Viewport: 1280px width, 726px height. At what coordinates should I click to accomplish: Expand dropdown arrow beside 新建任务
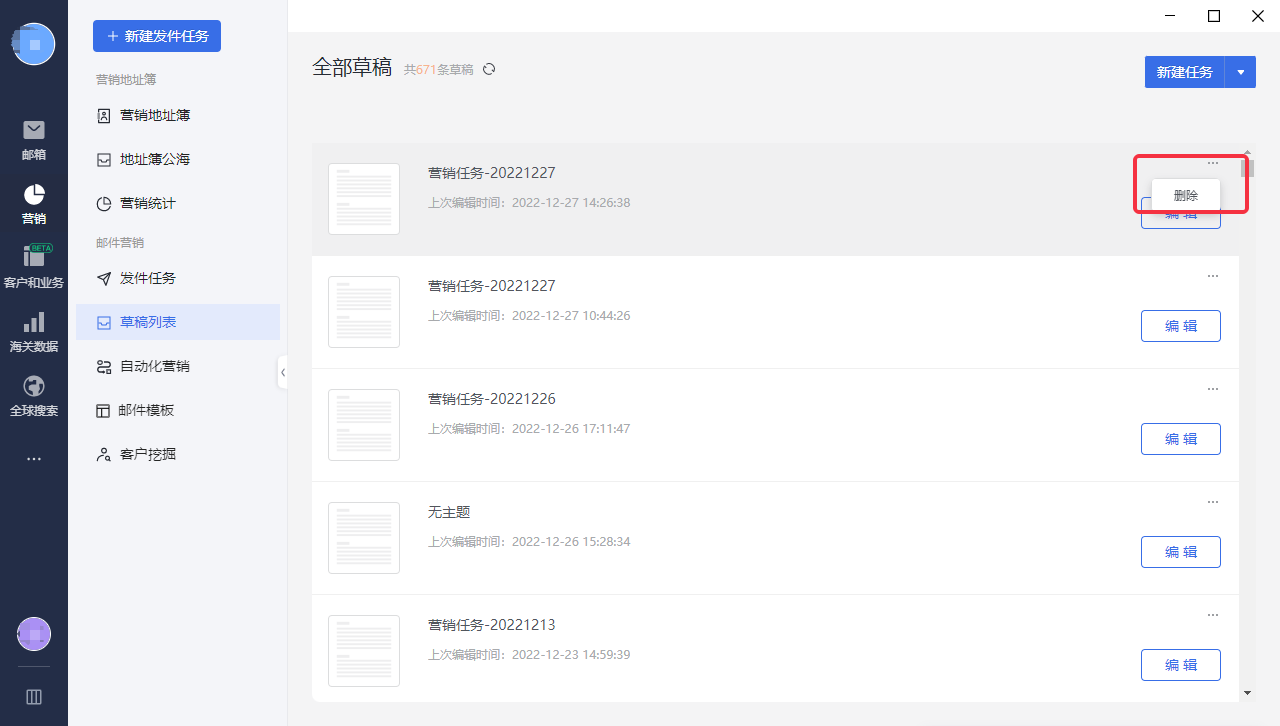tap(1241, 72)
